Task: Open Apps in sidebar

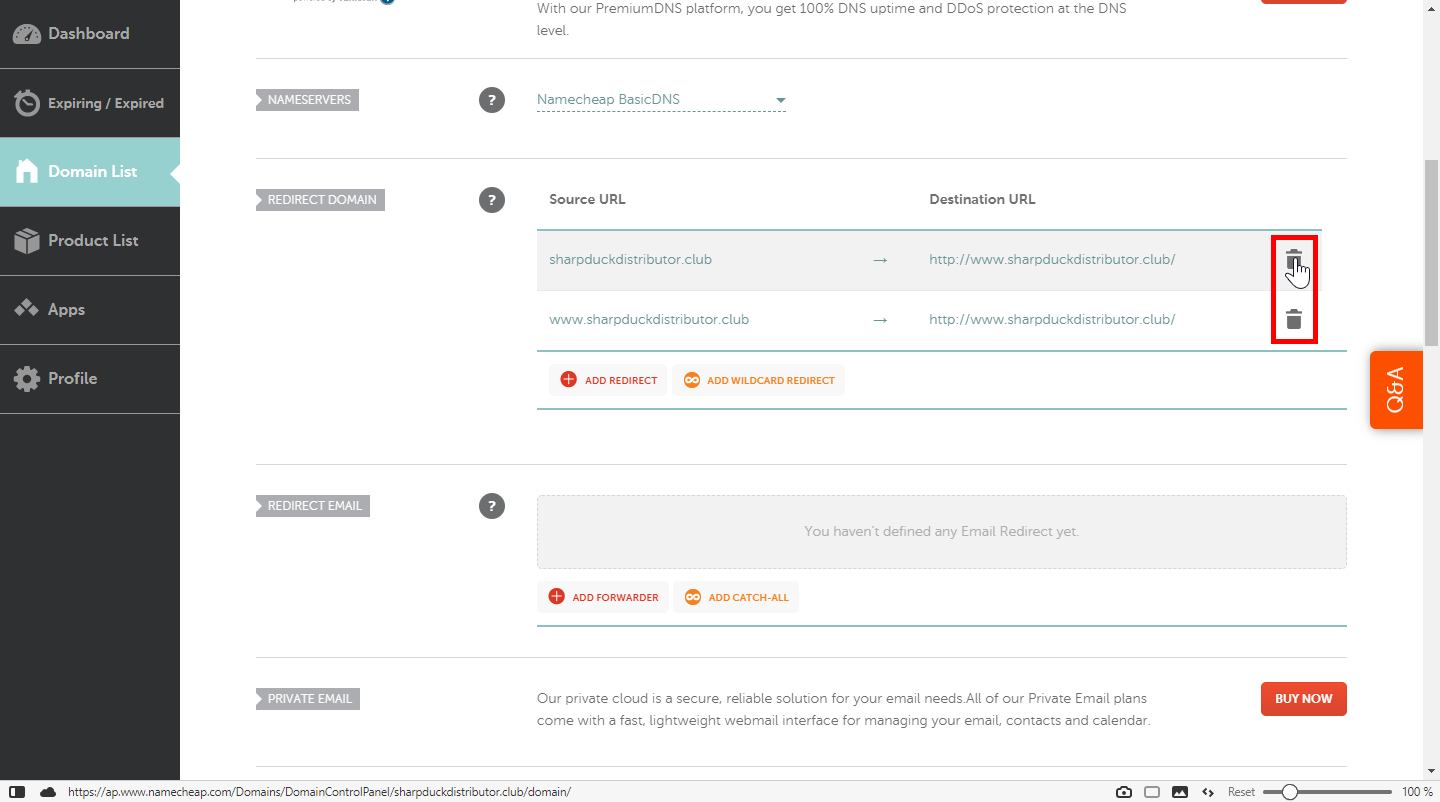Action: (x=90, y=310)
